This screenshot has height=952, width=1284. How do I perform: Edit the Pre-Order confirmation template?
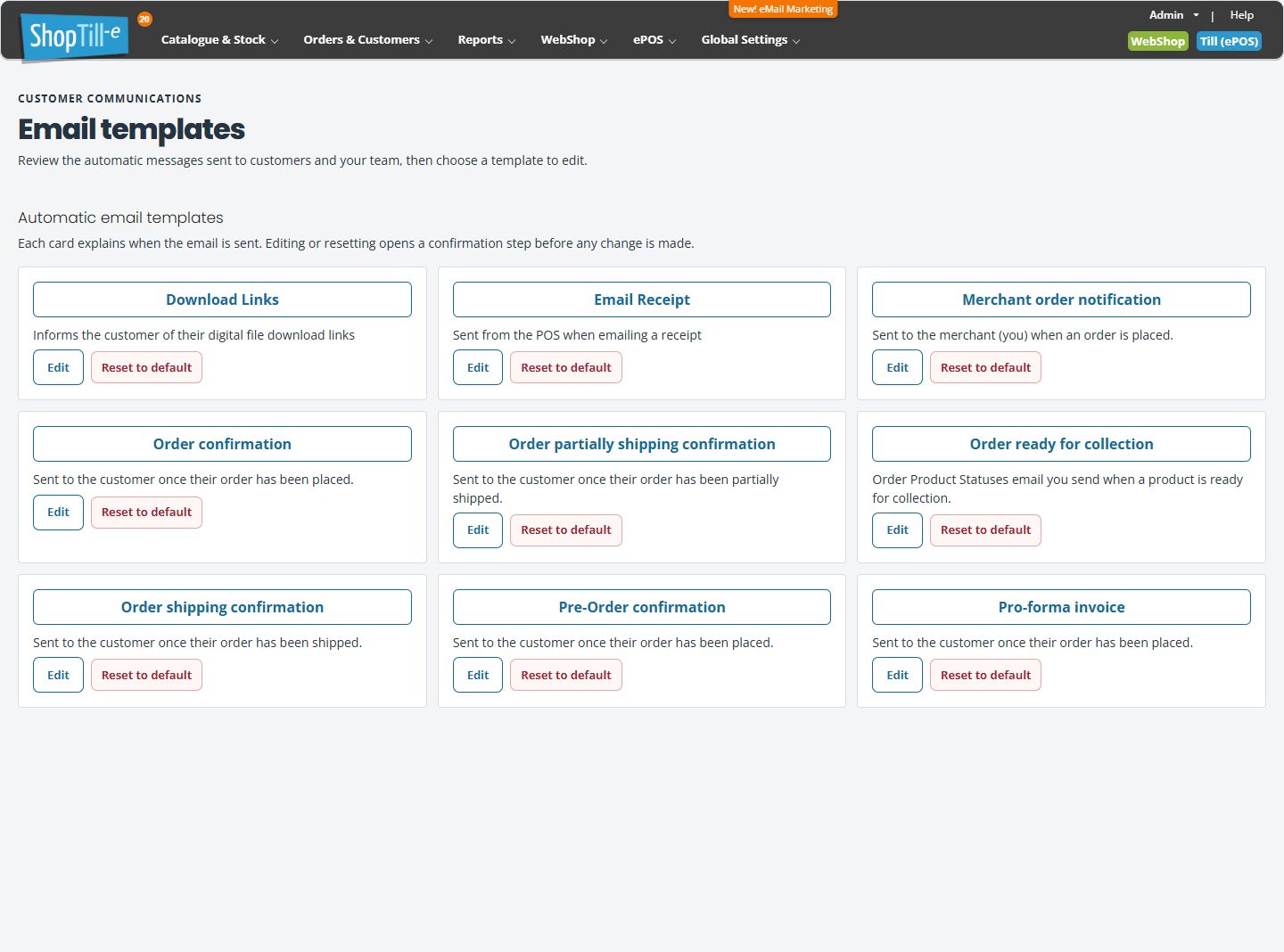tap(478, 675)
